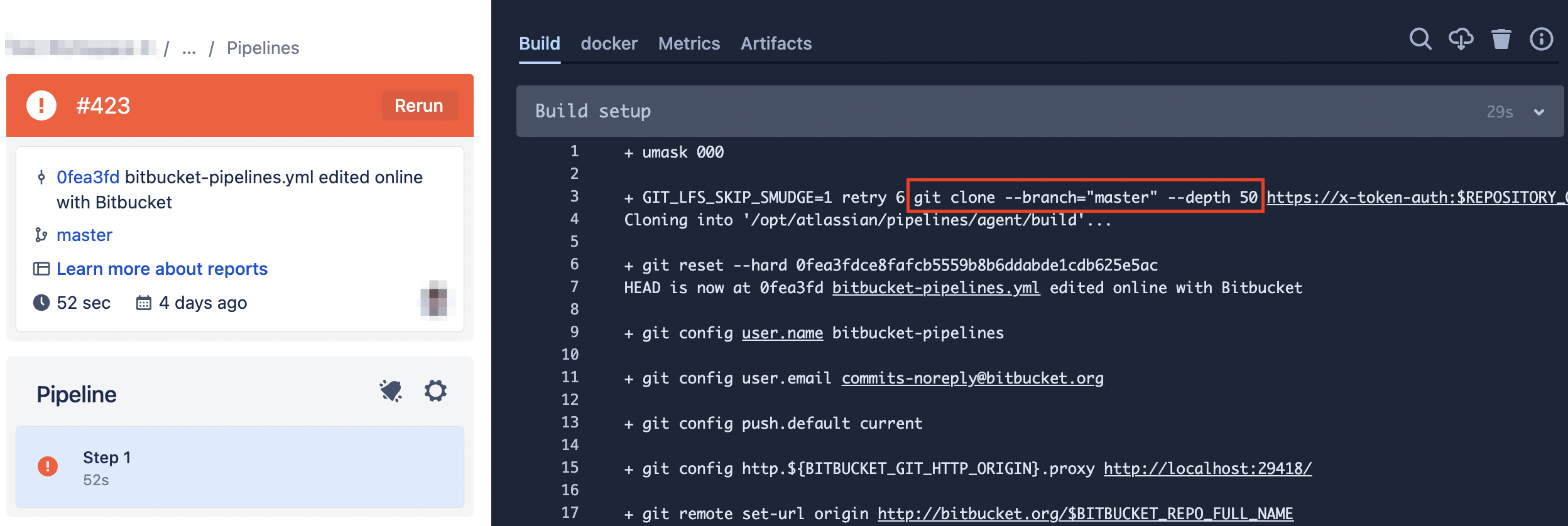This screenshot has width=1568, height=526.
Task: Click user.name link on log line 9
Action: 782,333
